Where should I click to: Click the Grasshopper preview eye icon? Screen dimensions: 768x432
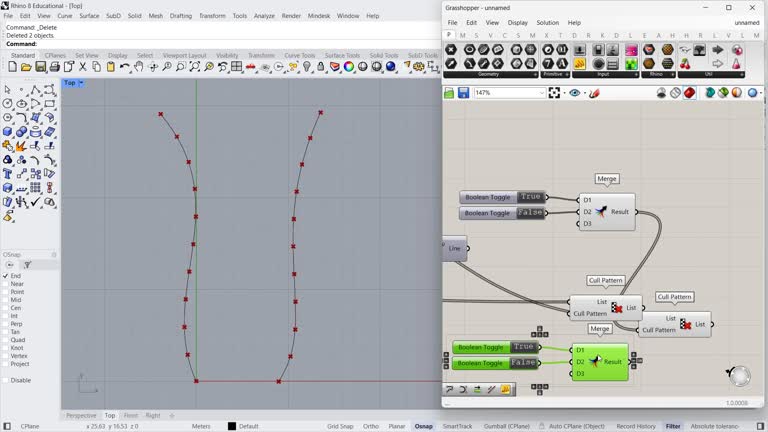click(x=574, y=93)
